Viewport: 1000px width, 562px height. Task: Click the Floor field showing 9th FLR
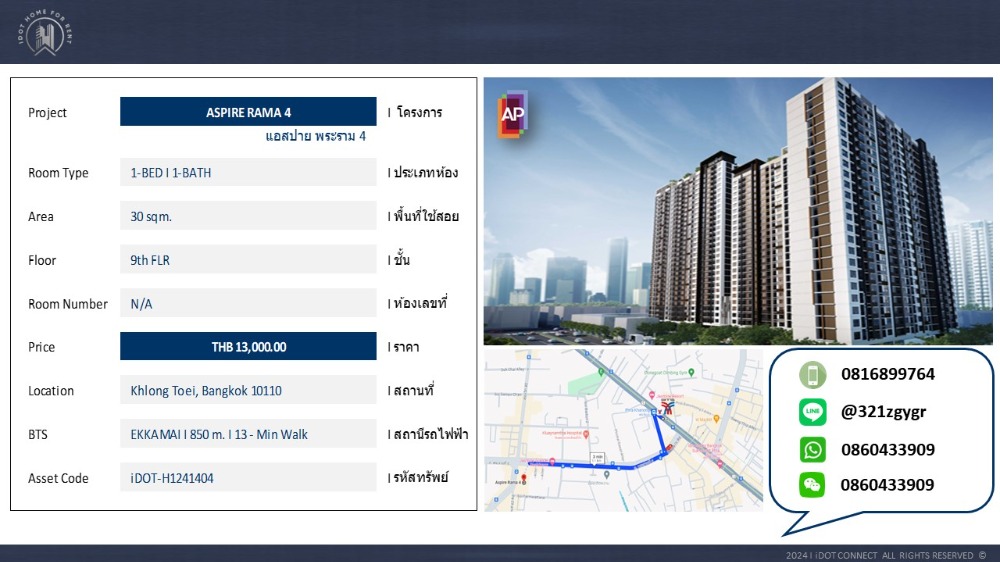coord(248,260)
